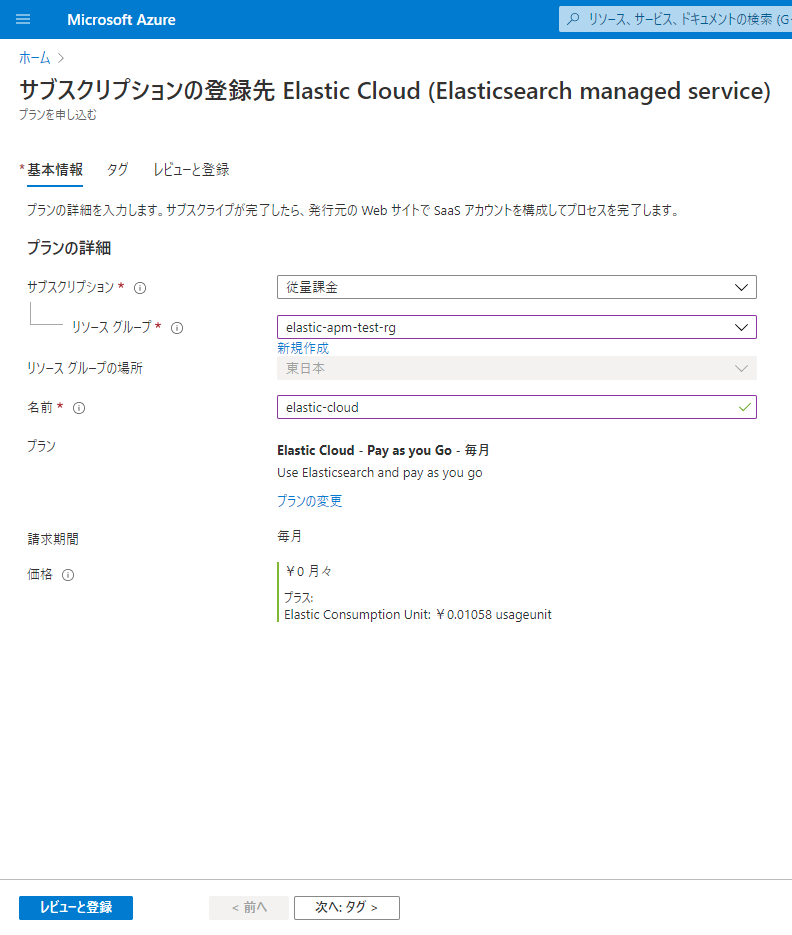
Task: Expand the resource group dropdown elastic-apm-test-rg
Action: 516,327
